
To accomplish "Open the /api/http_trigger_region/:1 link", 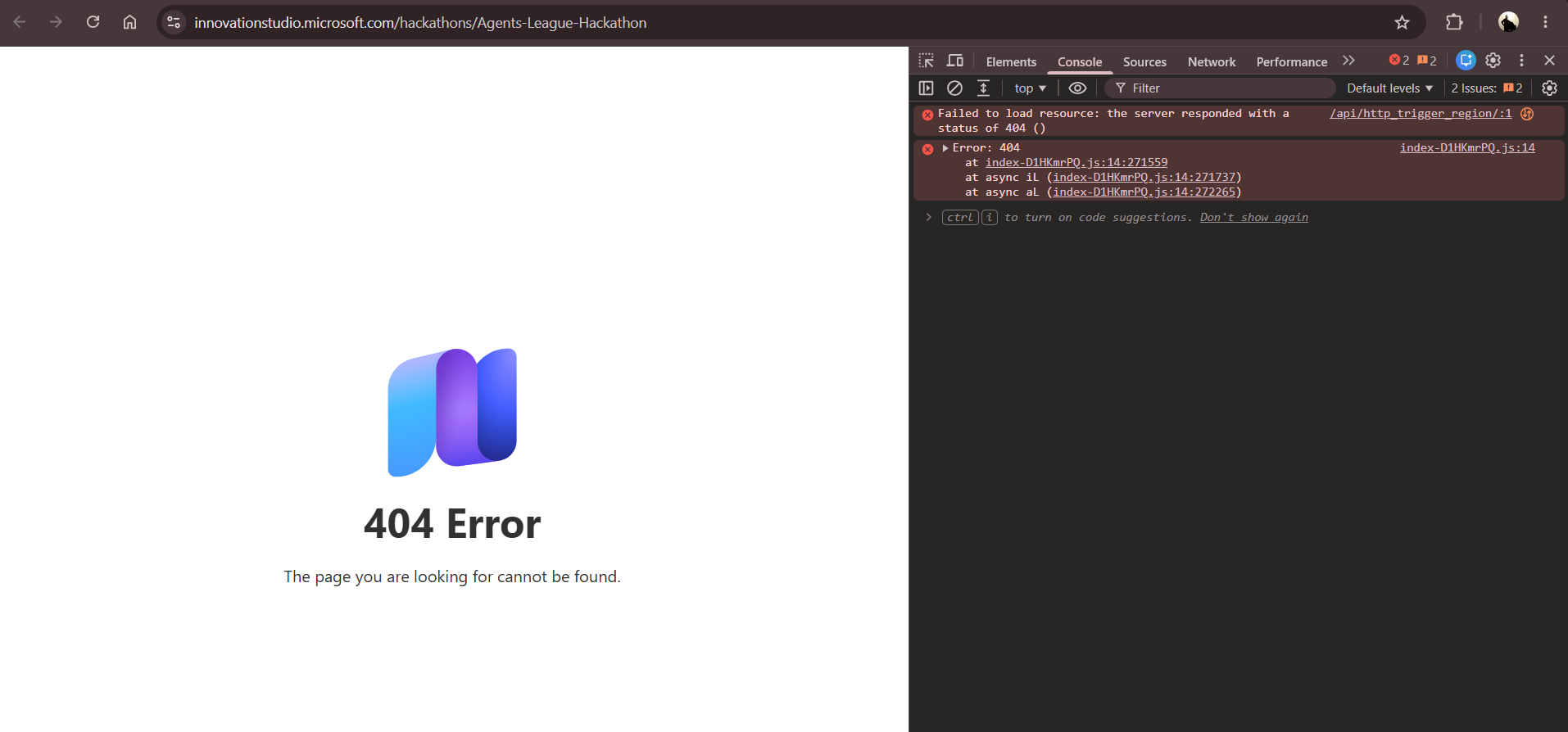I will [1421, 114].
